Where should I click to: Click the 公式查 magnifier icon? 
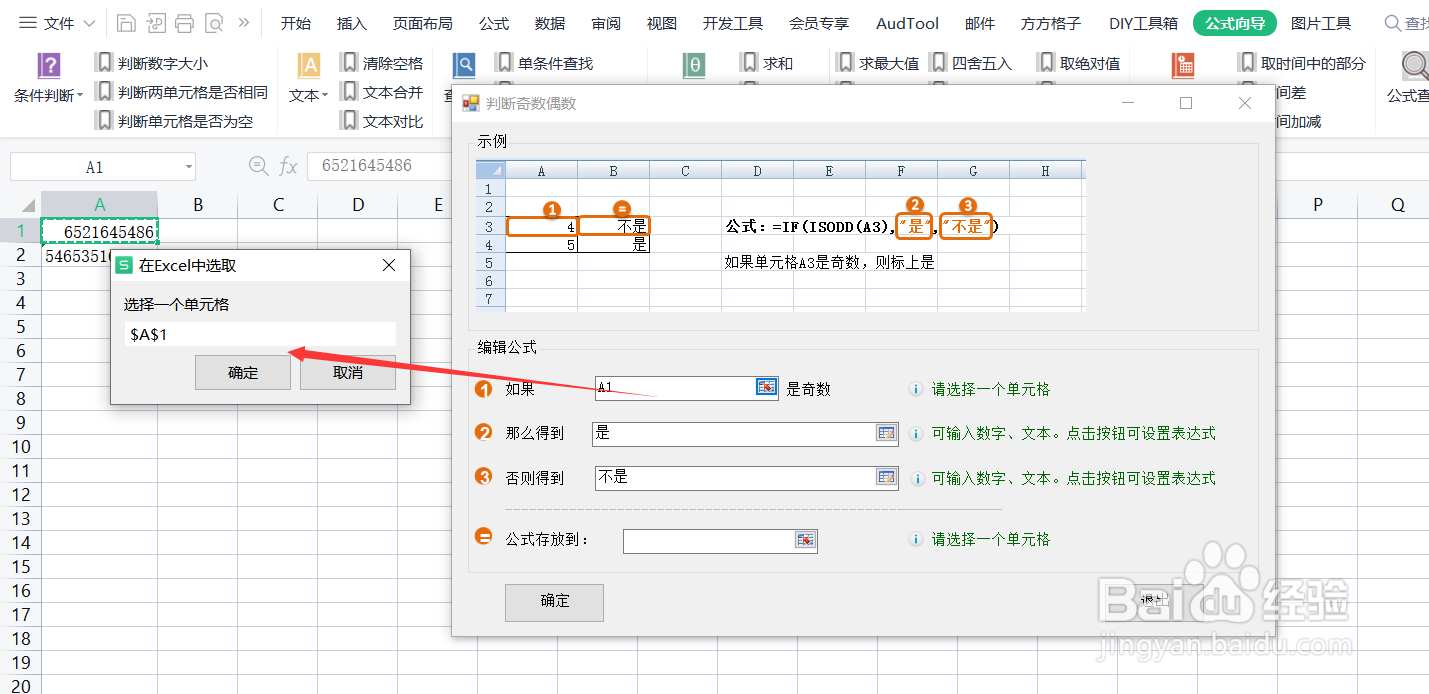[1415, 66]
